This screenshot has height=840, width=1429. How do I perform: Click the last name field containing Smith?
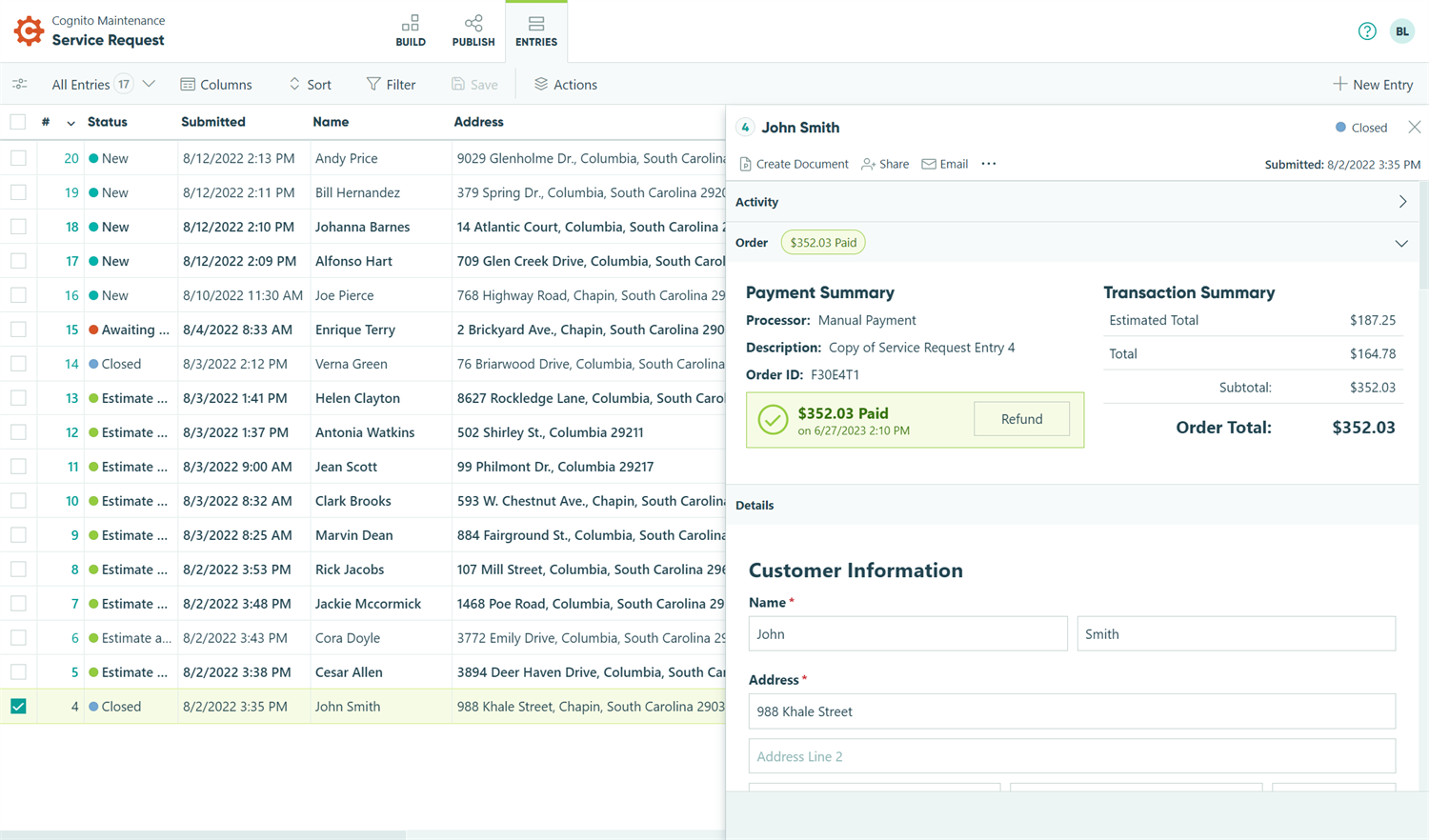click(x=1236, y=633)
